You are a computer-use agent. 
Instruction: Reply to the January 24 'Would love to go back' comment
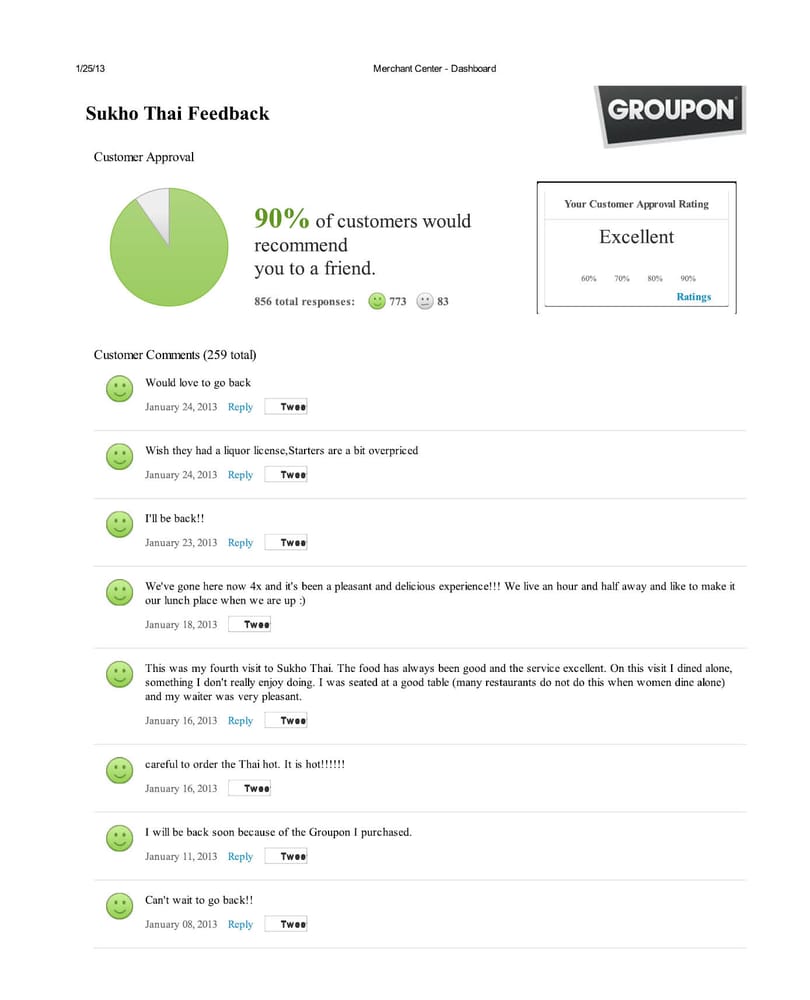click(x=240, y=407)
